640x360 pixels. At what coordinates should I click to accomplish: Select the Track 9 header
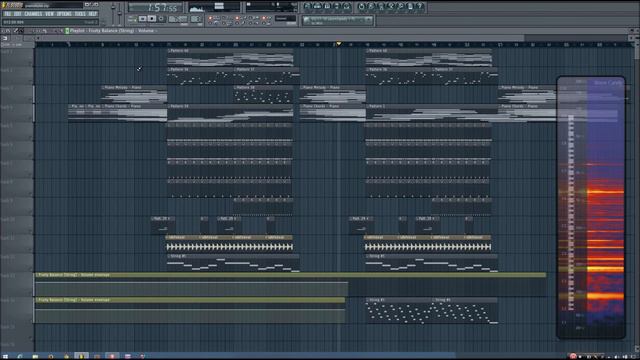(x=16, y=206)
